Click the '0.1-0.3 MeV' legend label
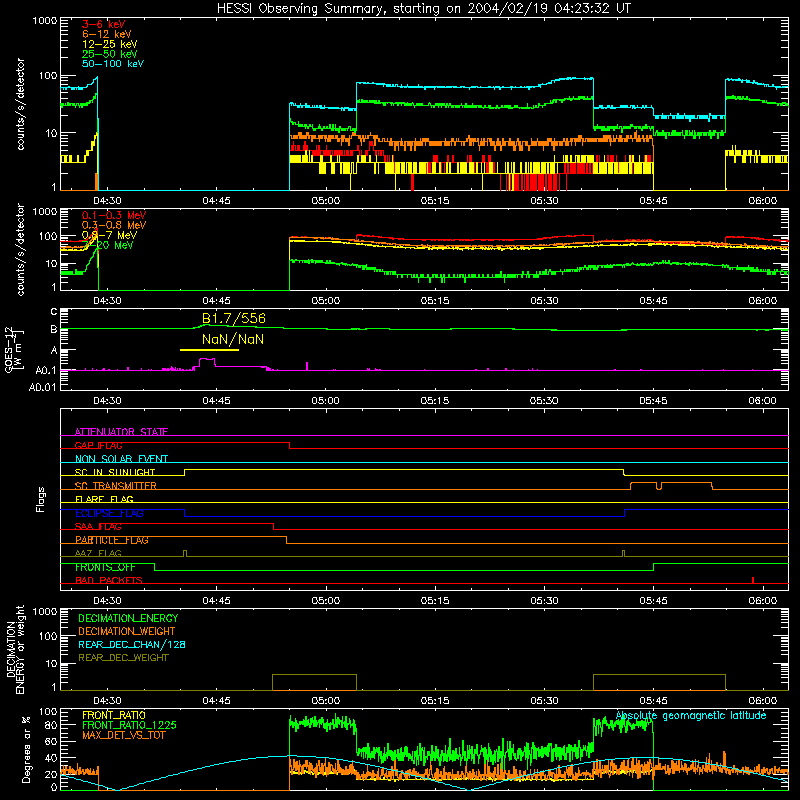The width and height of the screenshot is (800, 800). [x=114, y=215]
